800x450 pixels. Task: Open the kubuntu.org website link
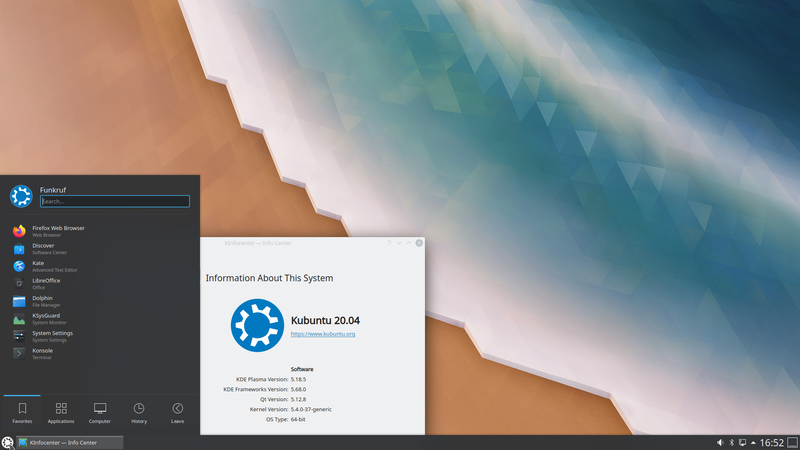[x=323, y=334]
